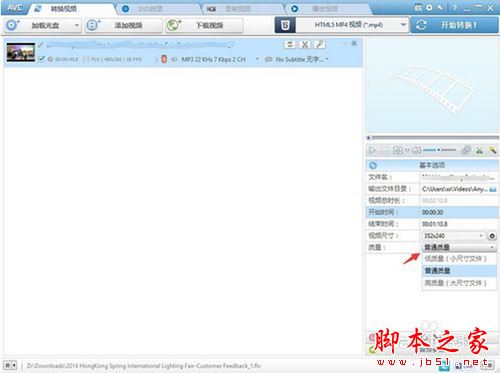
Task: Click the pencil rename icon beside file name
Action: click(41, 45)
